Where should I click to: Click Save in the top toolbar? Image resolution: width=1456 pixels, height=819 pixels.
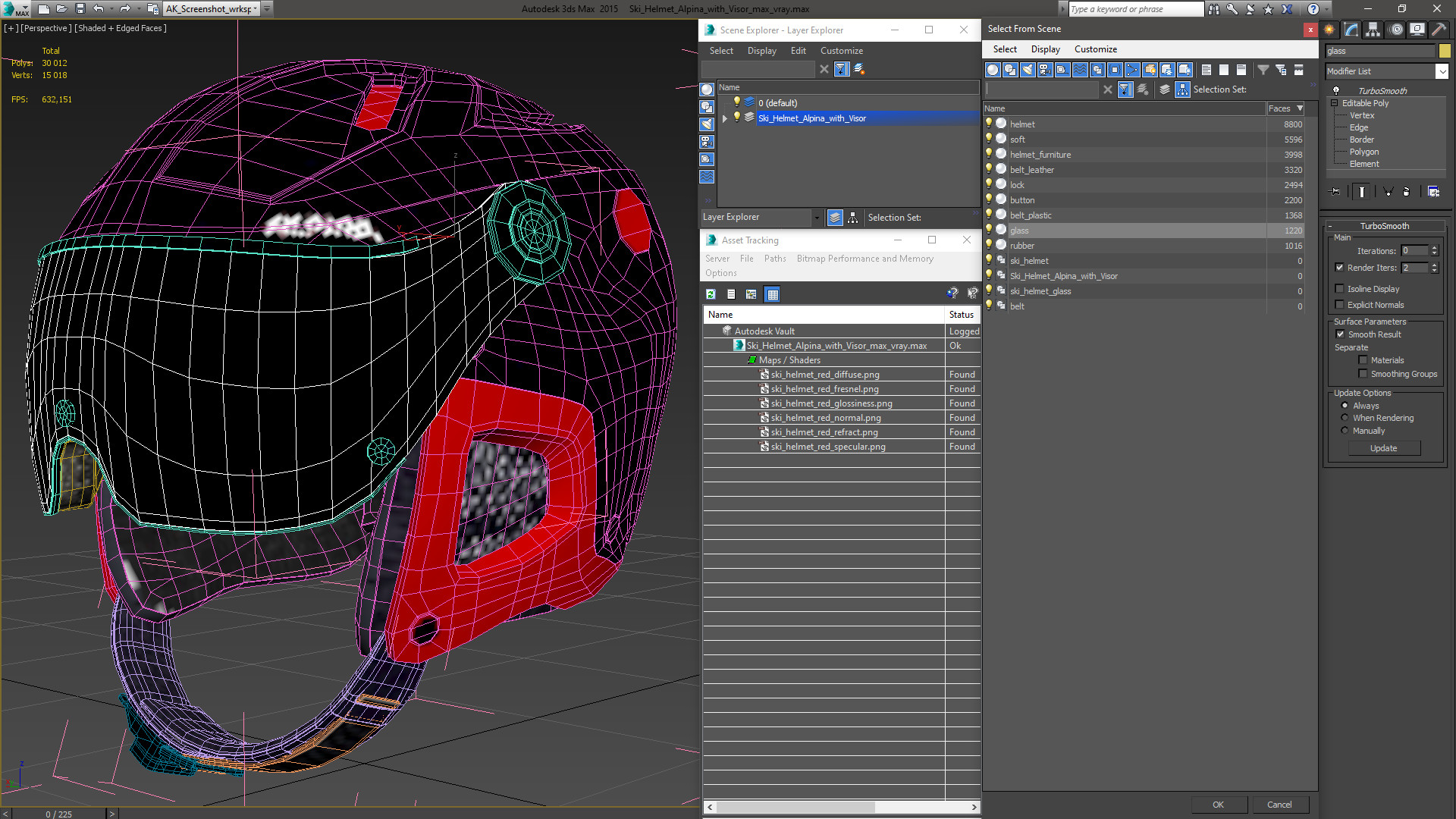pyautogui.click(x=80, y=9)
